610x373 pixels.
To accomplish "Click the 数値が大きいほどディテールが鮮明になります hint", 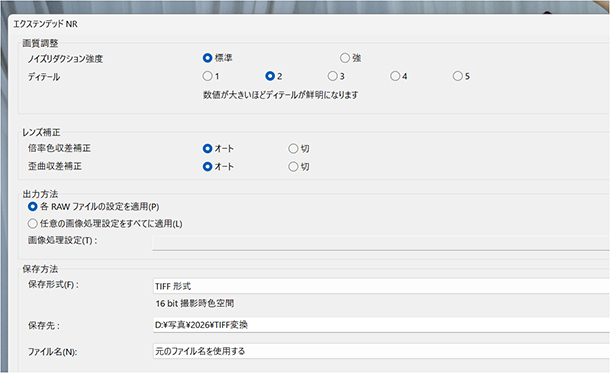I will (x=280, y=95).
